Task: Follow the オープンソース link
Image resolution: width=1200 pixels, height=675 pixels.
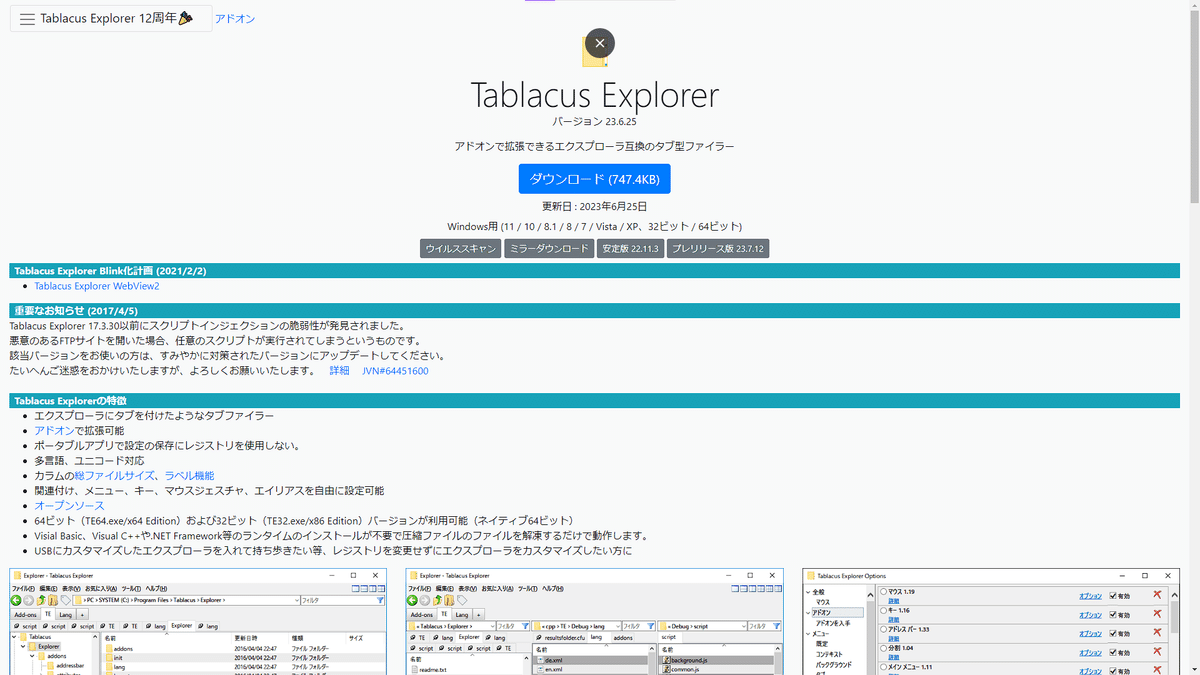Action: [69, 506]
